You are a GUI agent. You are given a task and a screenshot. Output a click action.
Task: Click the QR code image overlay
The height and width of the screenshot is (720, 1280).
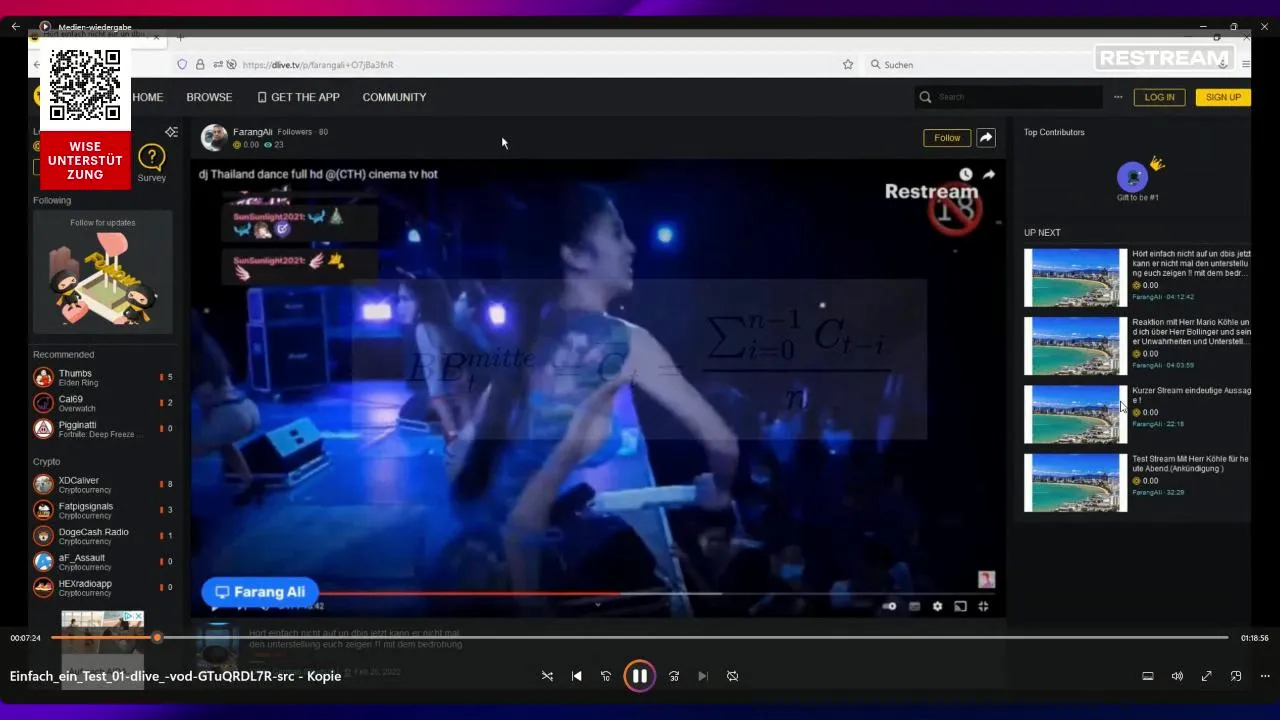pyautogui.click(x=85, y=86)
